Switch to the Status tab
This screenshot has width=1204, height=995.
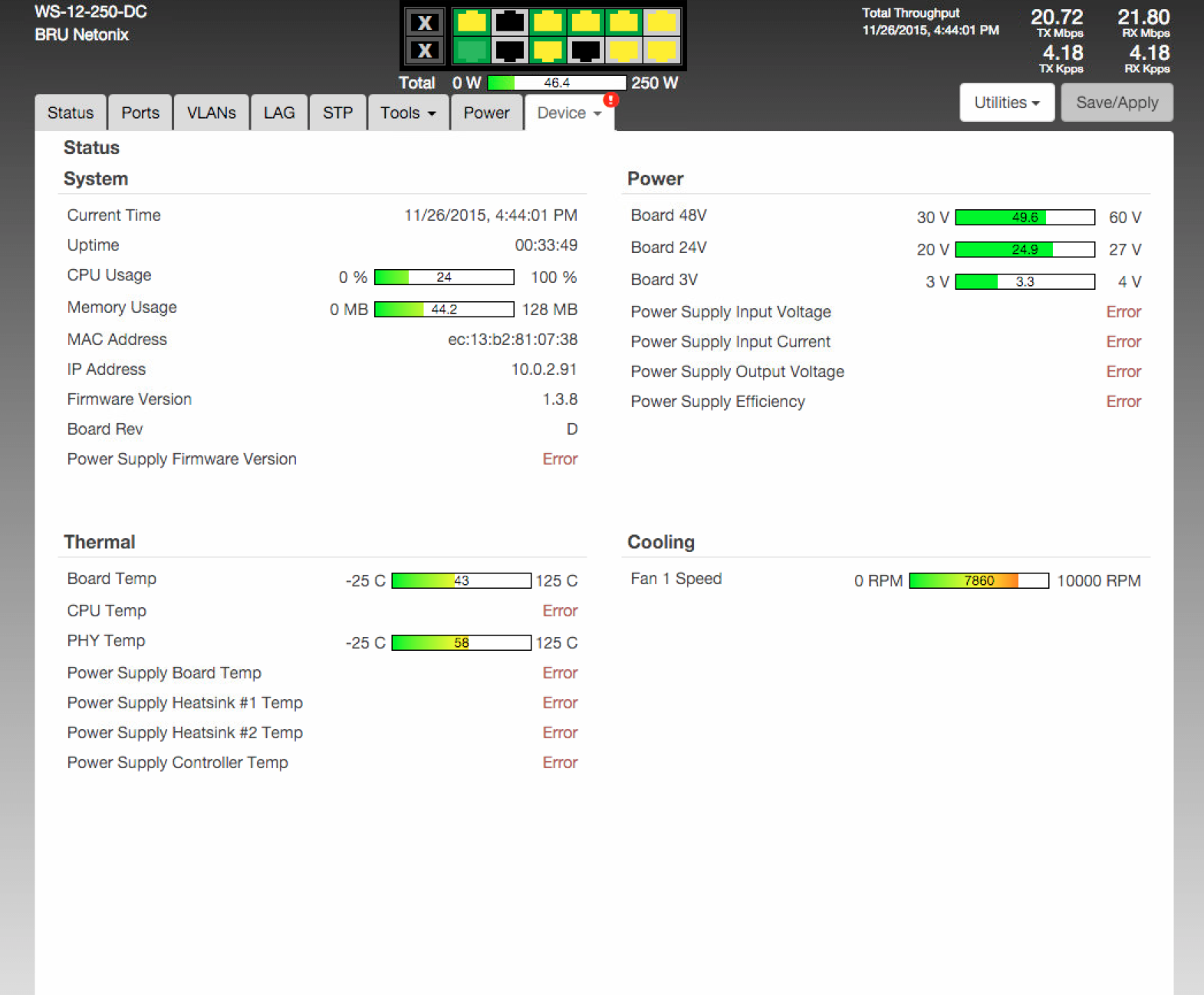click(71, 113)
